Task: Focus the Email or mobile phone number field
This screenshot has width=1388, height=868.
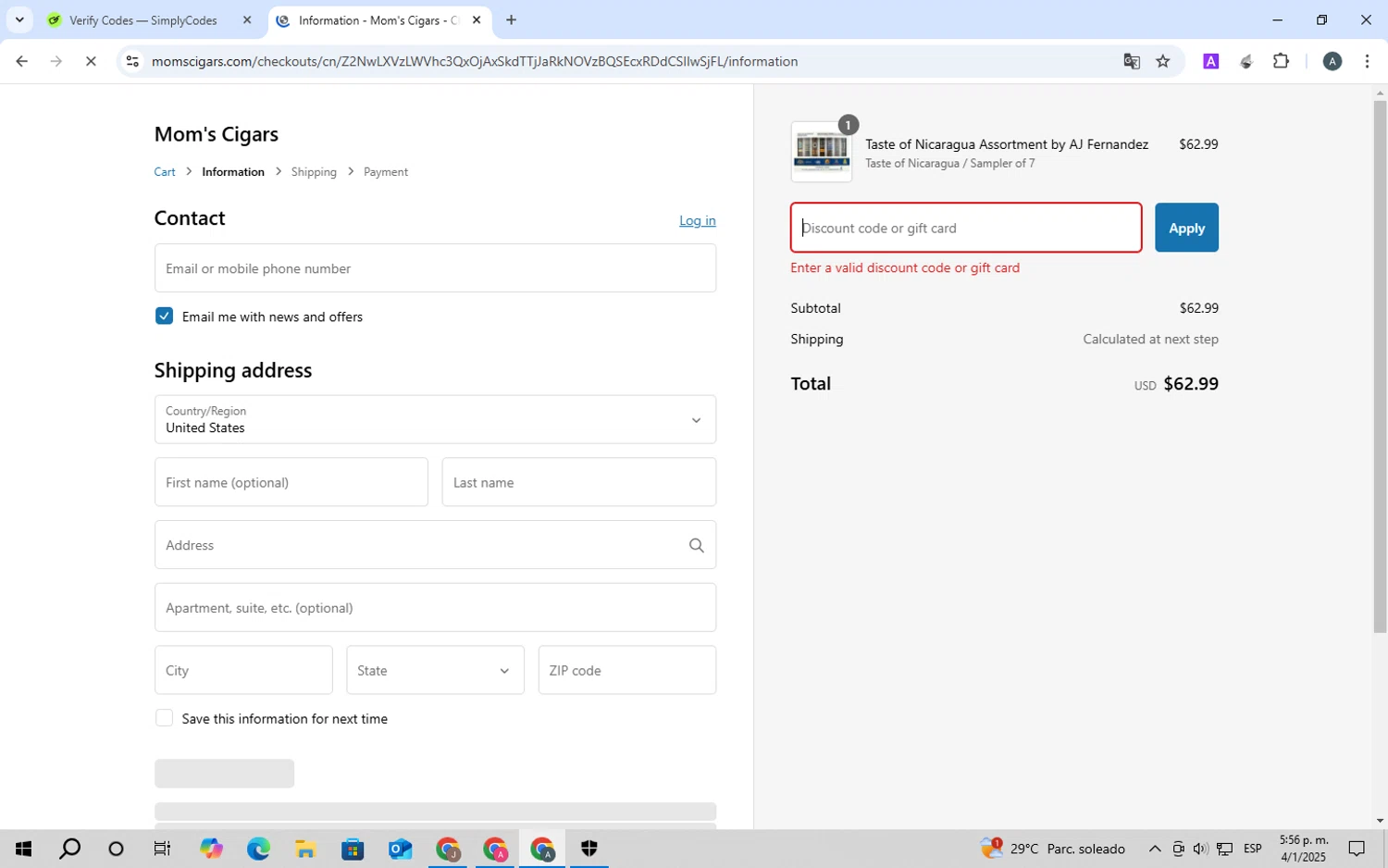Action: coord(435,268)
